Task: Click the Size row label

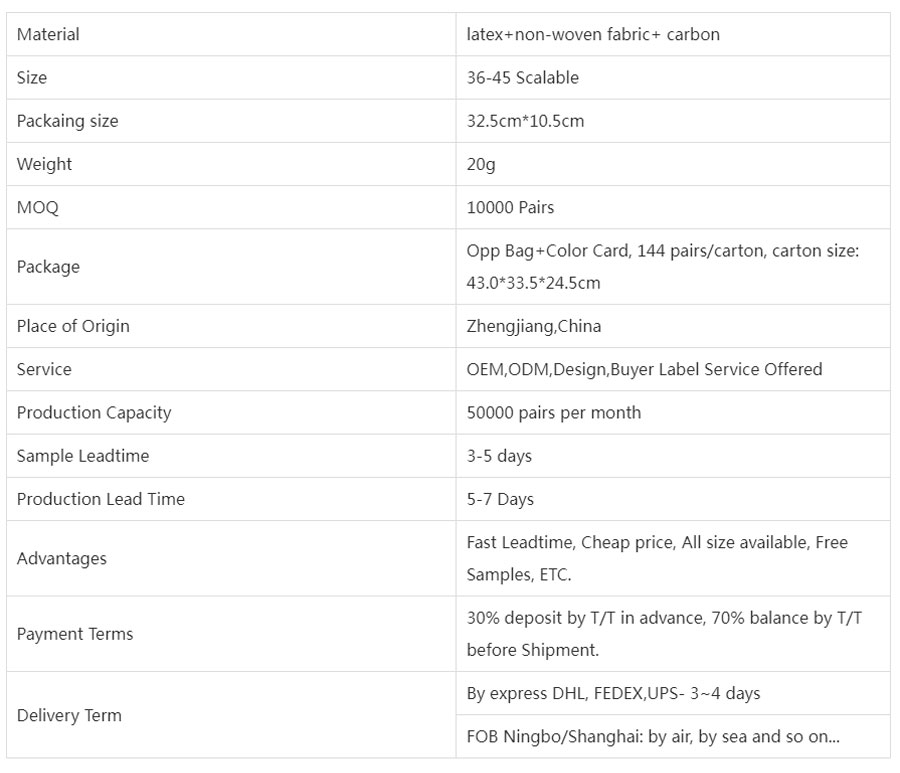Action: pos(32,78)
